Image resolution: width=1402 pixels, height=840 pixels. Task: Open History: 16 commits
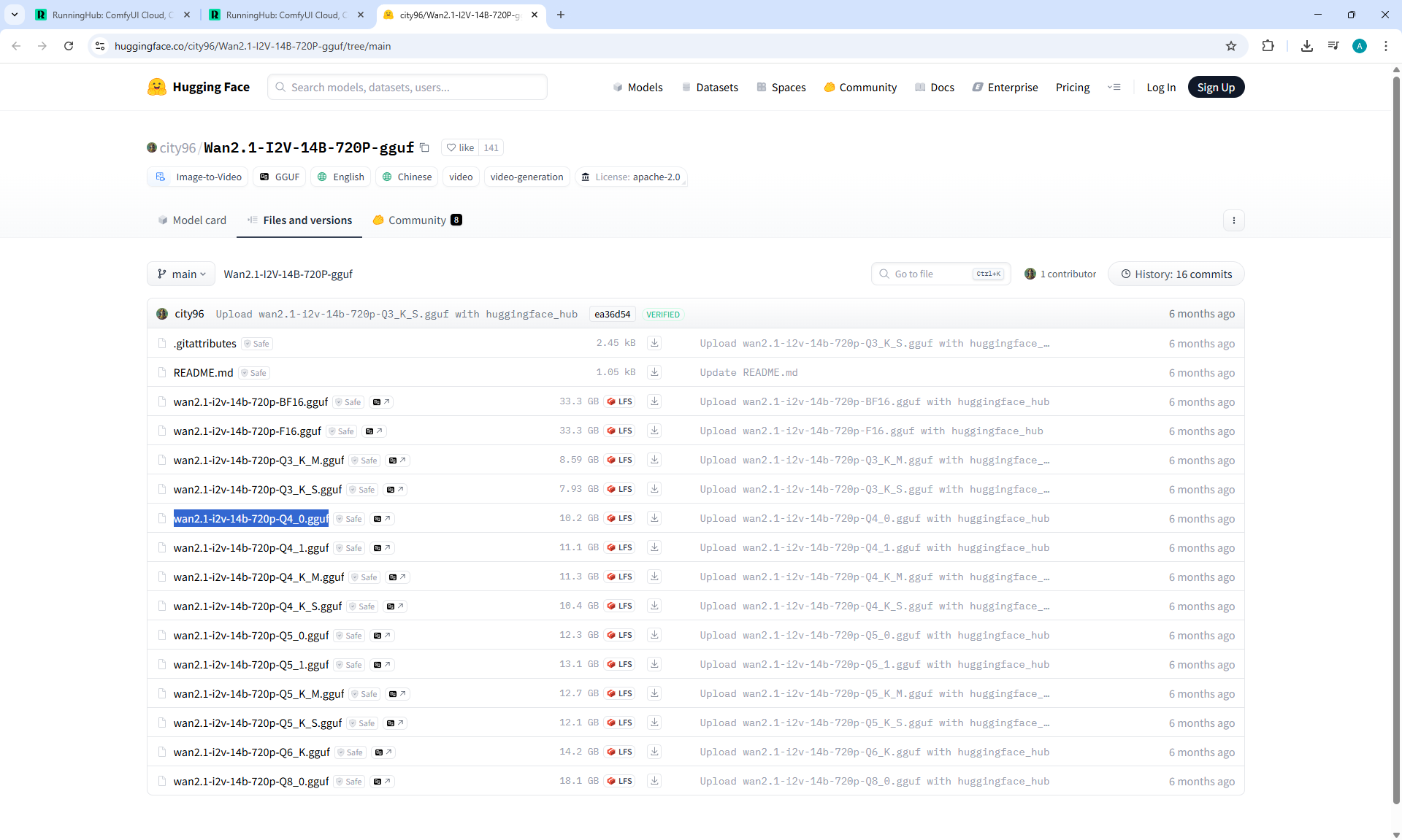[x=1176, y=274]
